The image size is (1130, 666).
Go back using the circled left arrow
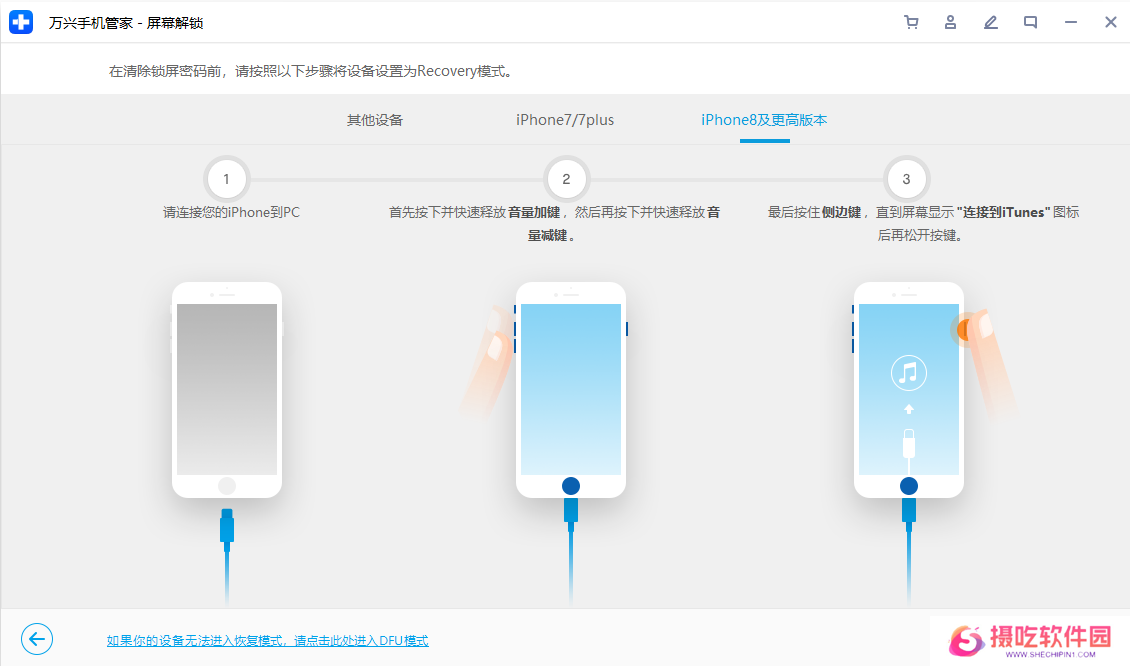point(37,639)
